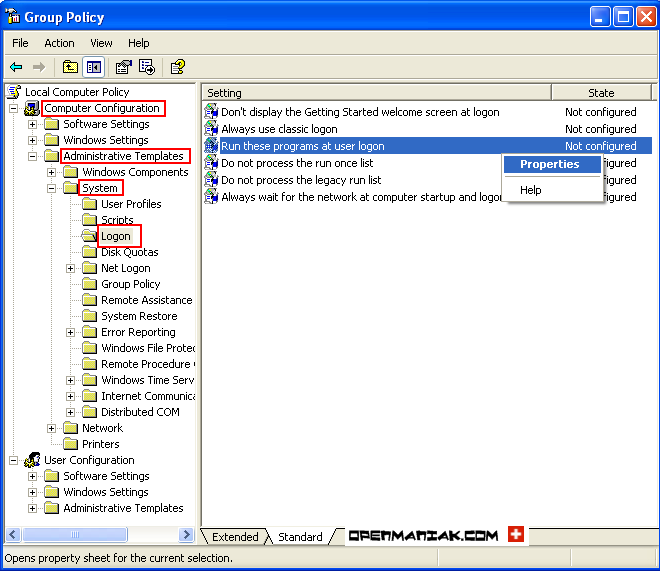The image size is (660, 571).
Task: Click the icon for Do not process the legacy run list
Action: [x=211, y=180]
